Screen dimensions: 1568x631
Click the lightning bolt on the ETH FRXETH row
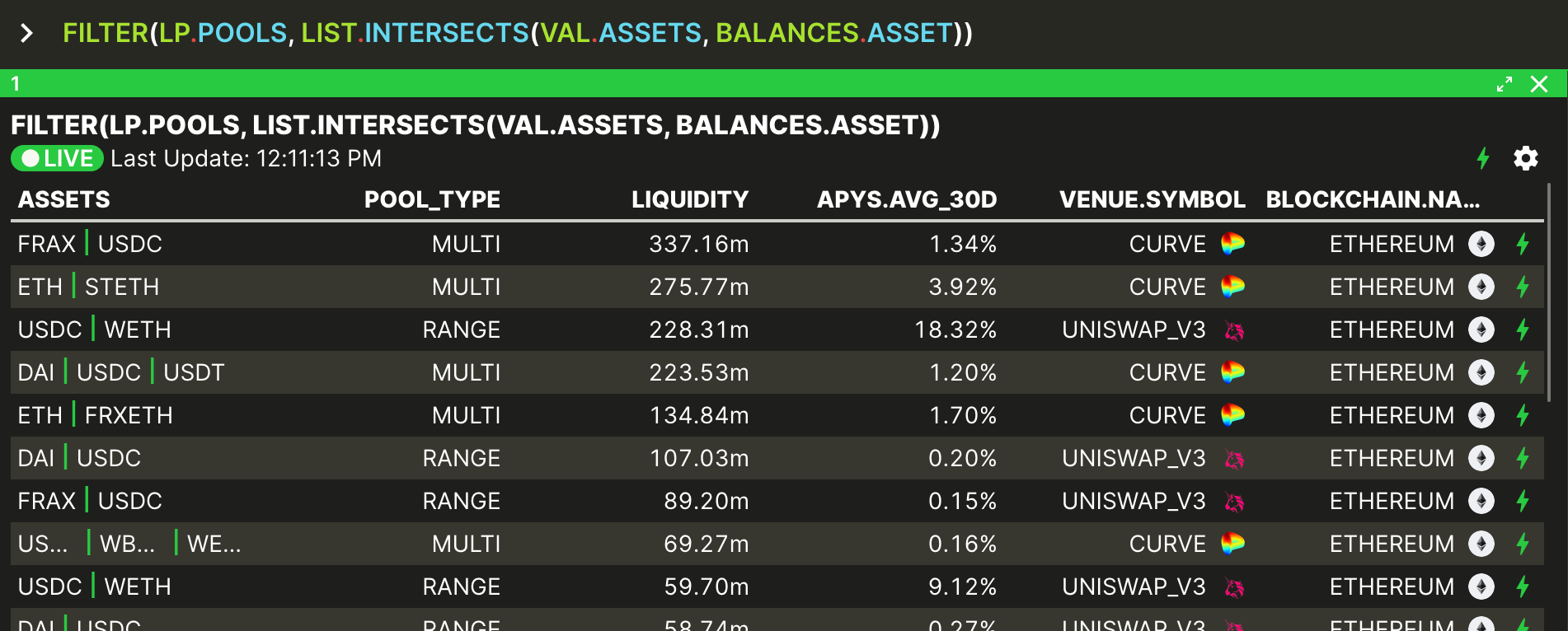pyautogui.click(x=1523, y=415)
